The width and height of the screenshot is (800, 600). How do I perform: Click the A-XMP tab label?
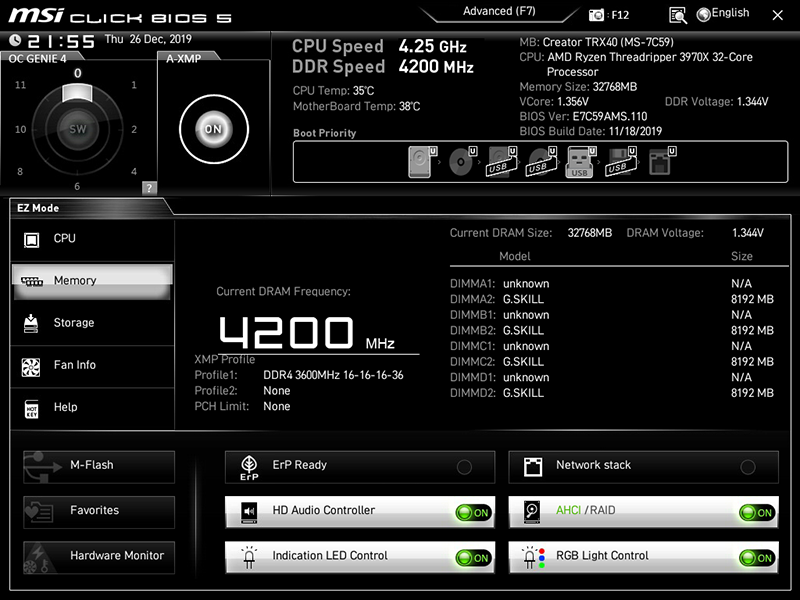[x=184, y=59]
